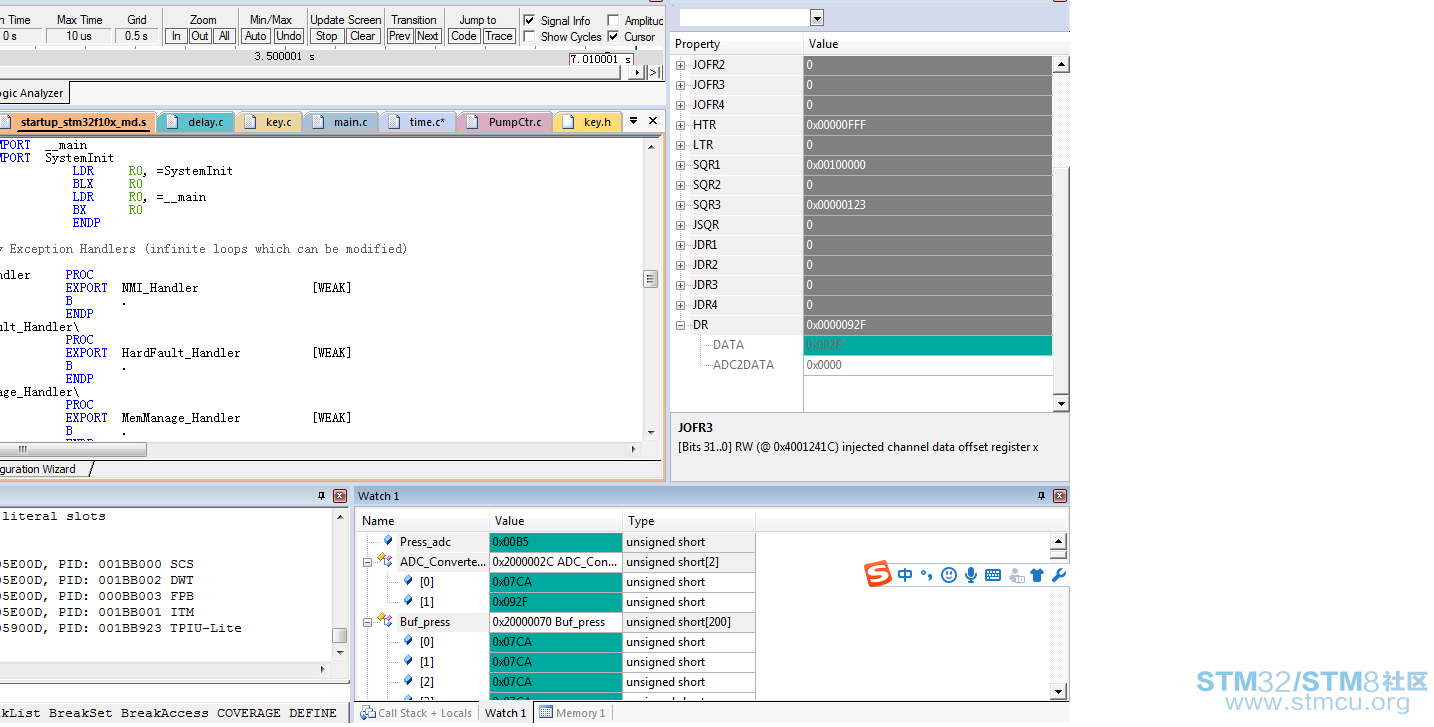Screen dimensions: 1434x727
Task: Open the Sogou skin shirt icon
Action: (x=1037, y=575)
